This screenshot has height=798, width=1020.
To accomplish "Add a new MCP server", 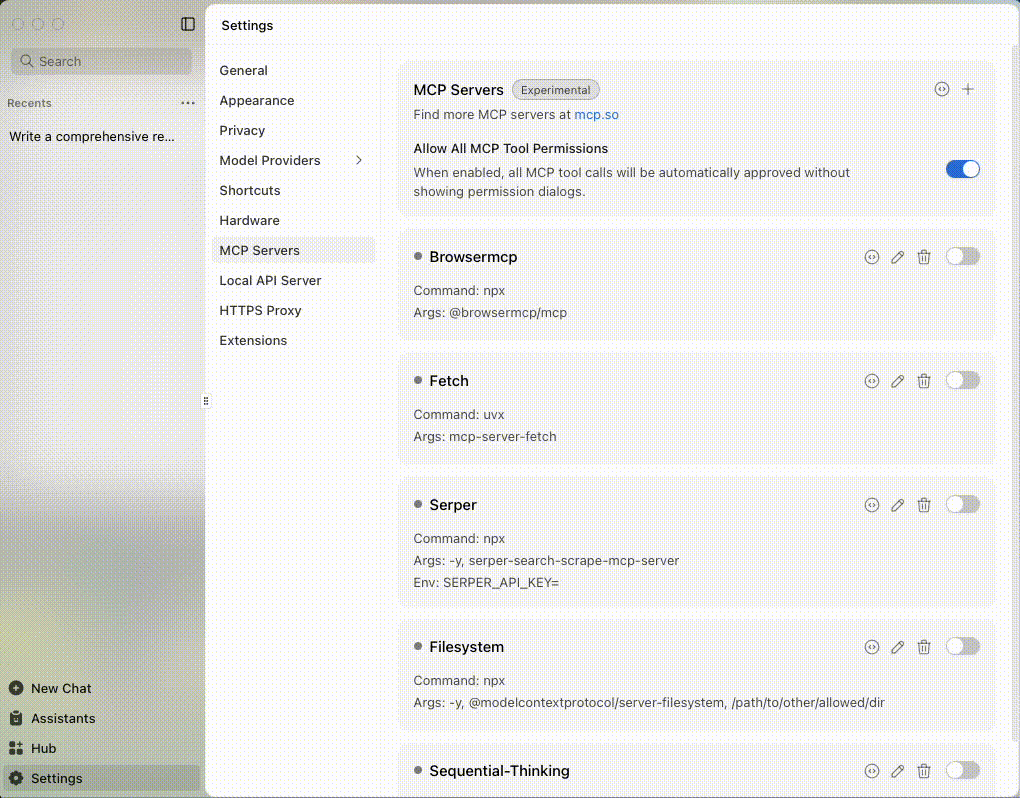I will pos(967,89).
